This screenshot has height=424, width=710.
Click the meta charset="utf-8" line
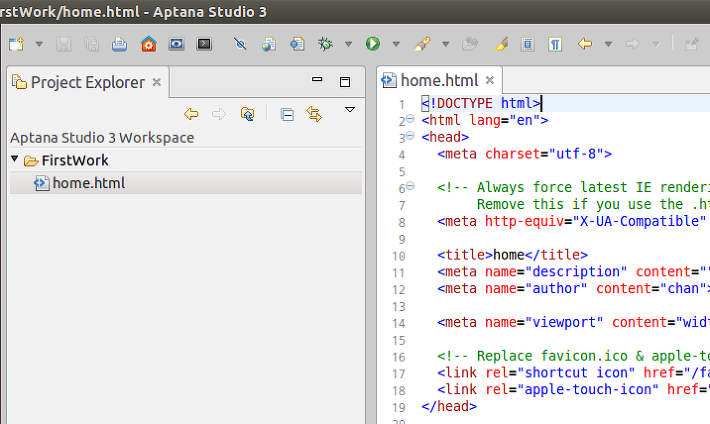point(524,154)
